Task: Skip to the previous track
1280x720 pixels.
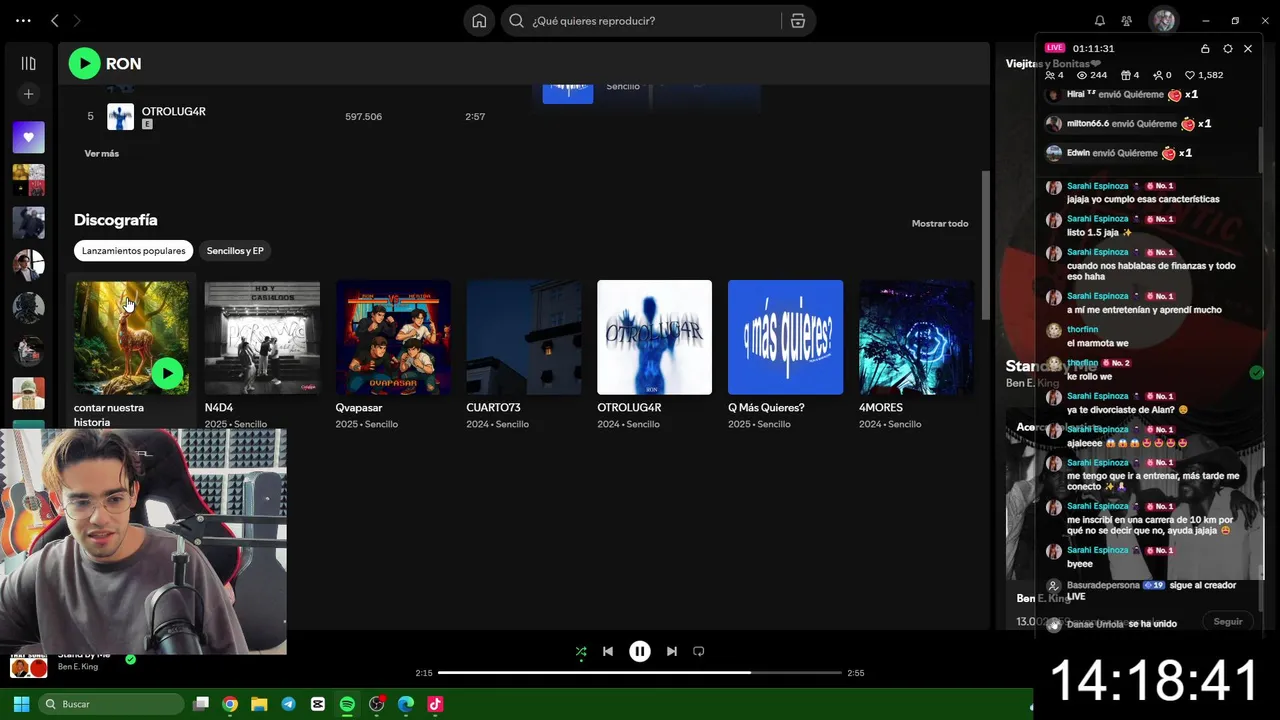Action: point(607,651)
